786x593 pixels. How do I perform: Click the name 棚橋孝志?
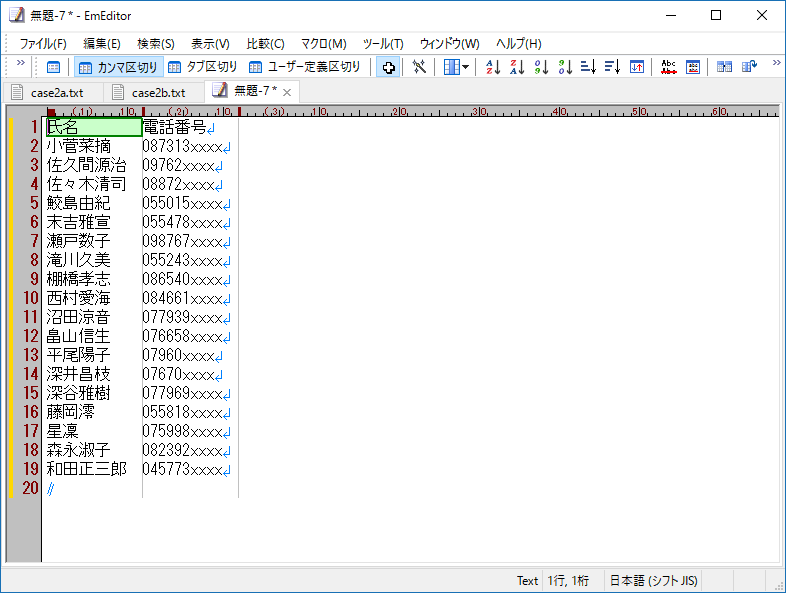(x=79, y=279)
